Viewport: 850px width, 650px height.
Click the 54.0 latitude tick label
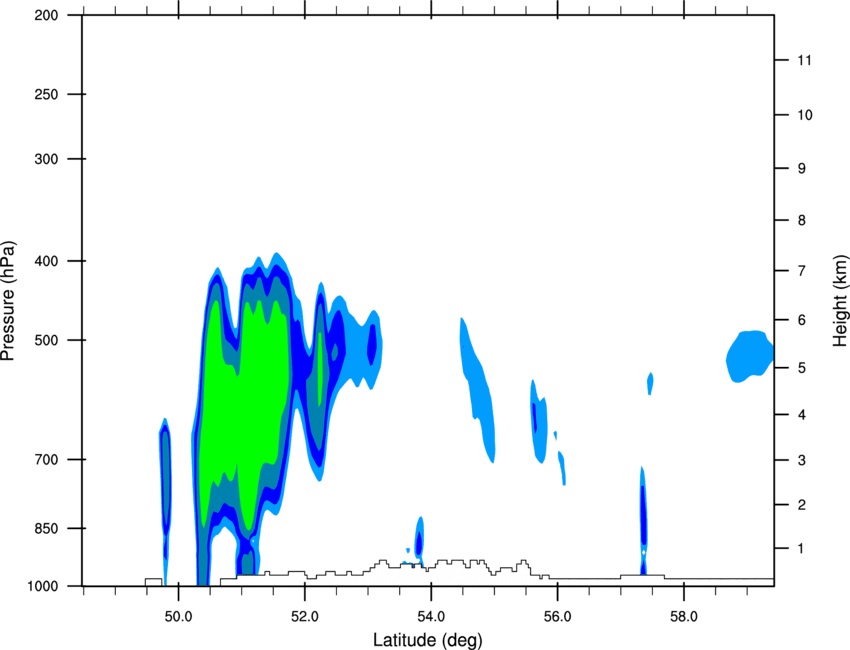point(431,617)
